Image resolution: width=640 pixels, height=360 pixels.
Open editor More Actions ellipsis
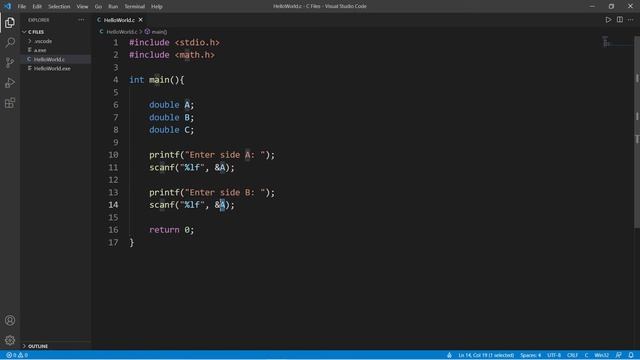(631, 20)
